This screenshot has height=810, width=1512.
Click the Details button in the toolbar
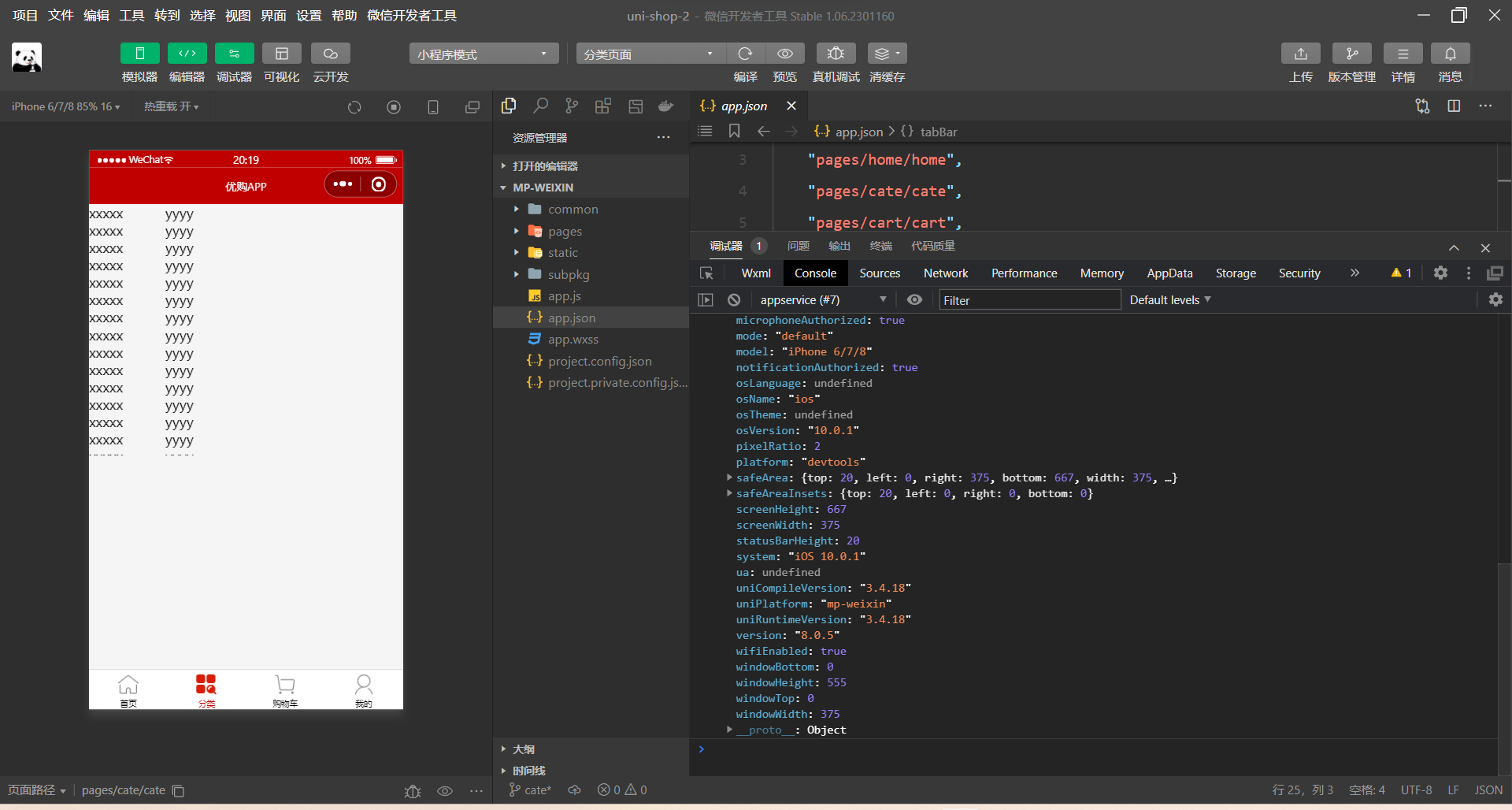coord(1403,54)
